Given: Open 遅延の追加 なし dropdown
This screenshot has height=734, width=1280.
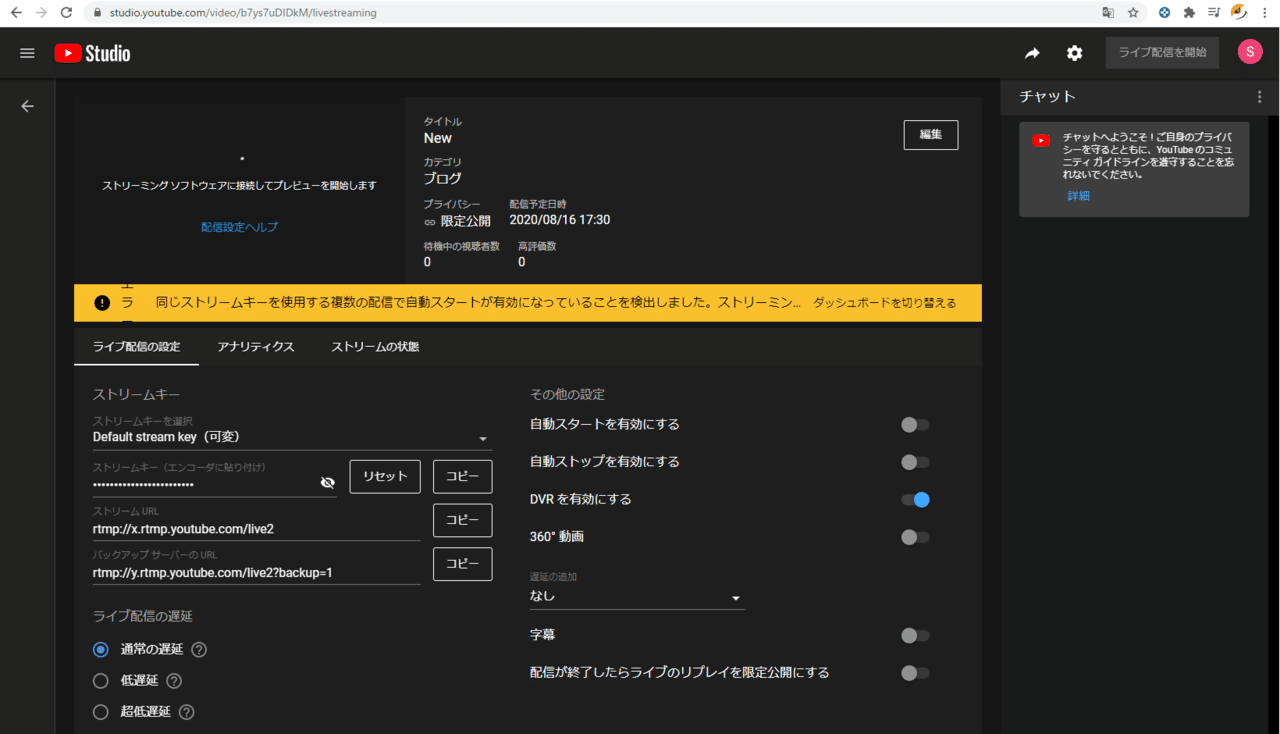Looking at the screenshot, I should 637,596.
